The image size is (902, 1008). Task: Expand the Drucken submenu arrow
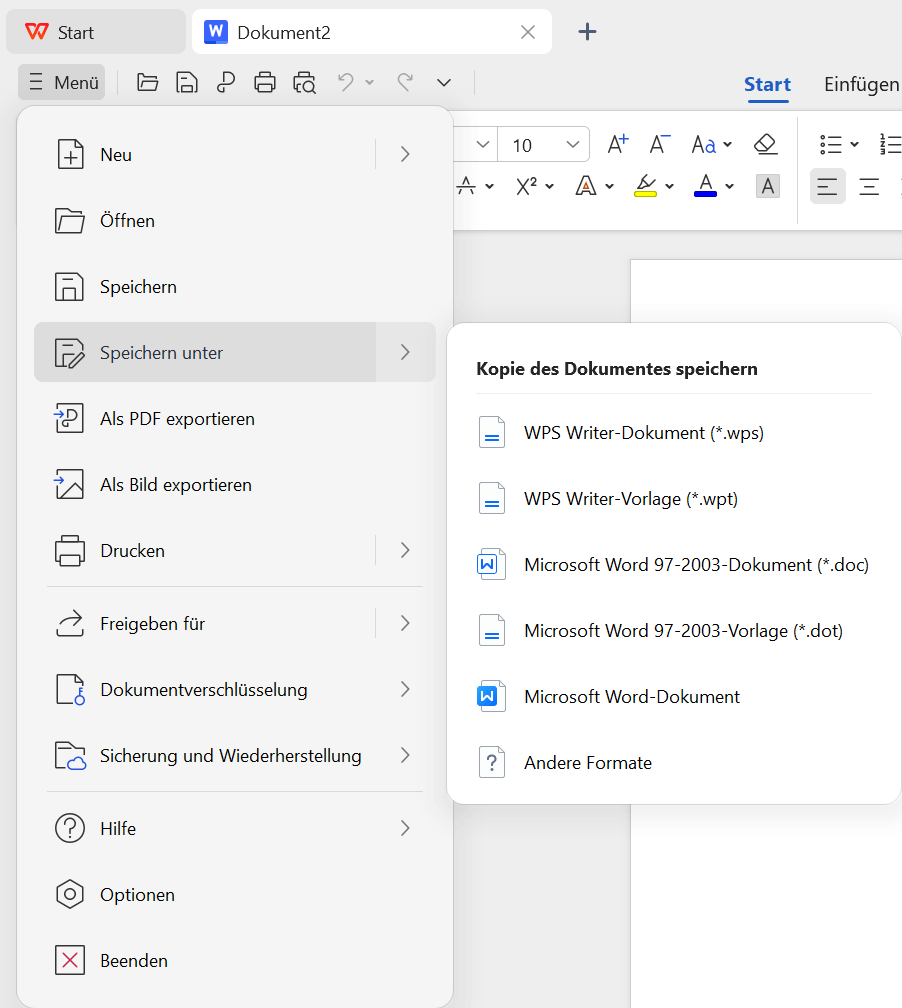405,550
